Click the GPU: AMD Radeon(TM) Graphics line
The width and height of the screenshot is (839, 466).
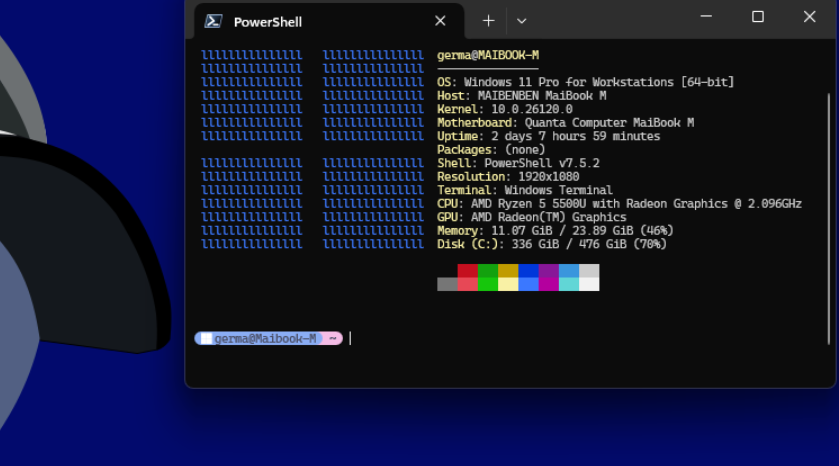tap(532, 217)
